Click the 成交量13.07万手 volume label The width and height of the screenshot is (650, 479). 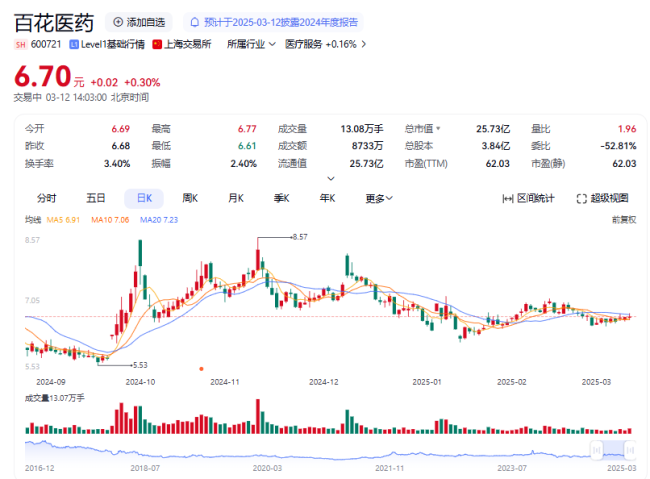tap(55, 398)
